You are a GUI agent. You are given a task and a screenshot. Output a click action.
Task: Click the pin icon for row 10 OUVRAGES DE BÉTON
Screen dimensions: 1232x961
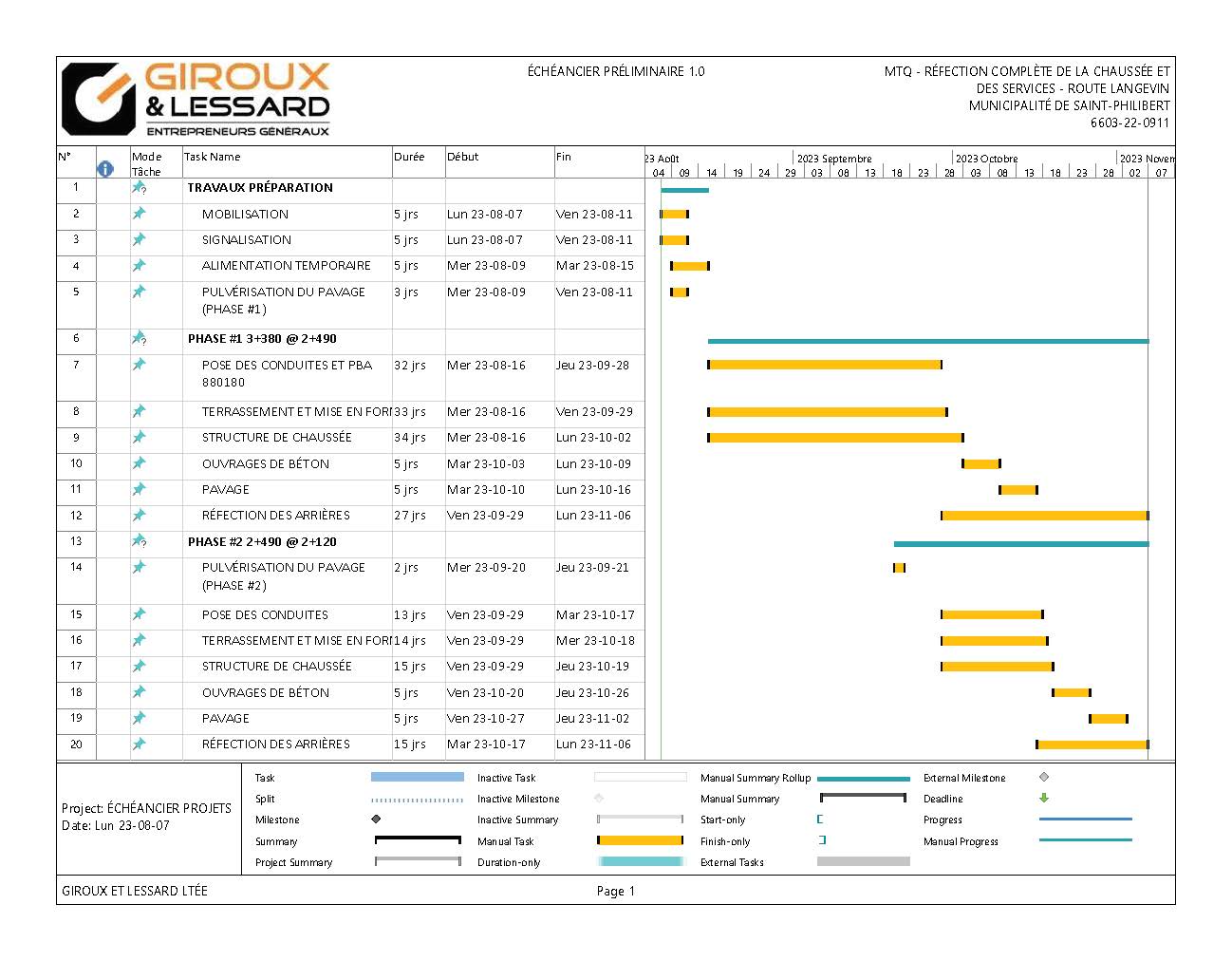tap(139, 463)
